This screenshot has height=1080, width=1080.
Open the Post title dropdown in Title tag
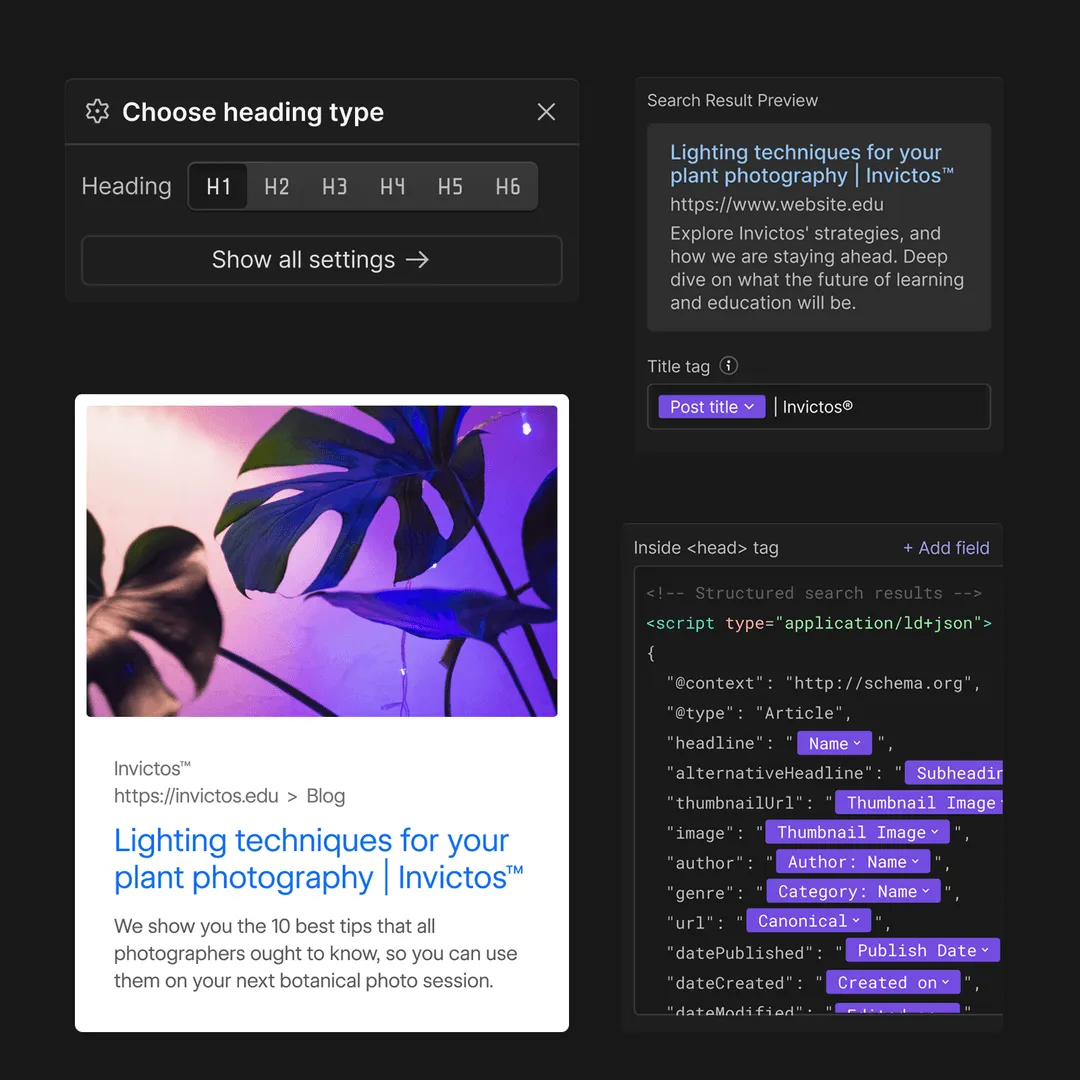711,407
